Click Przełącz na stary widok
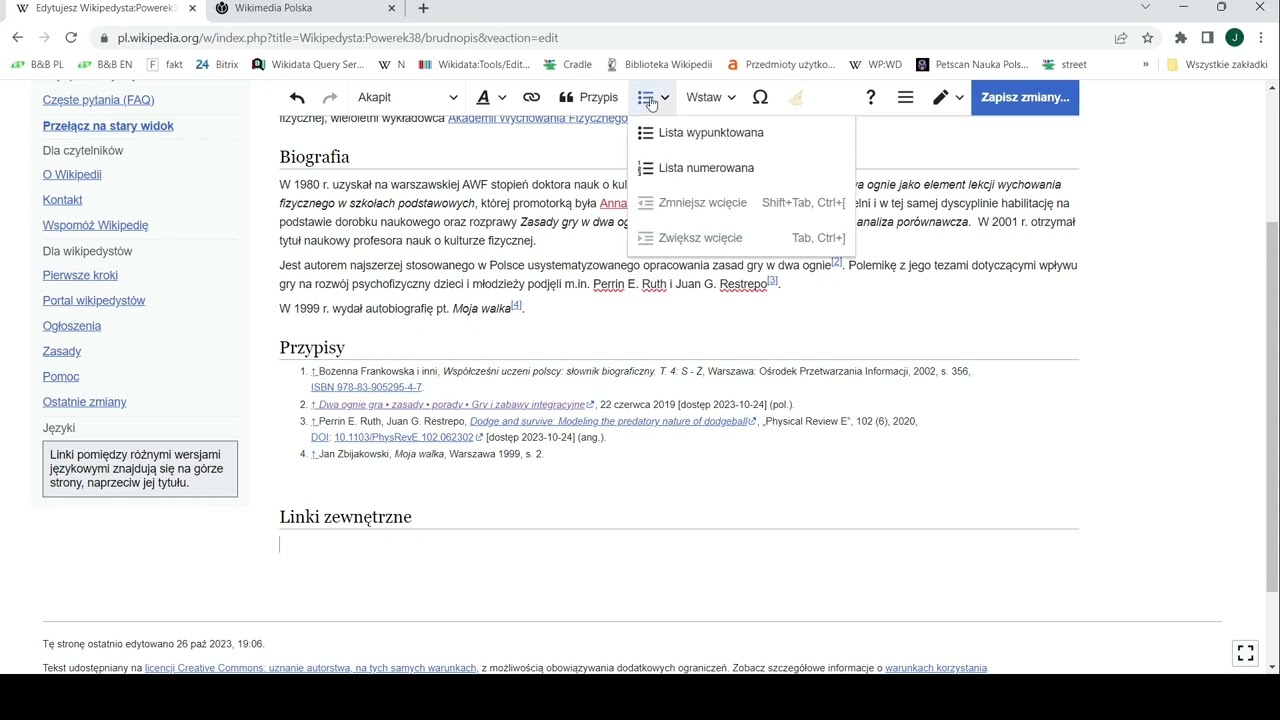This screenshot has height=720, width=1280. [108, 126]
